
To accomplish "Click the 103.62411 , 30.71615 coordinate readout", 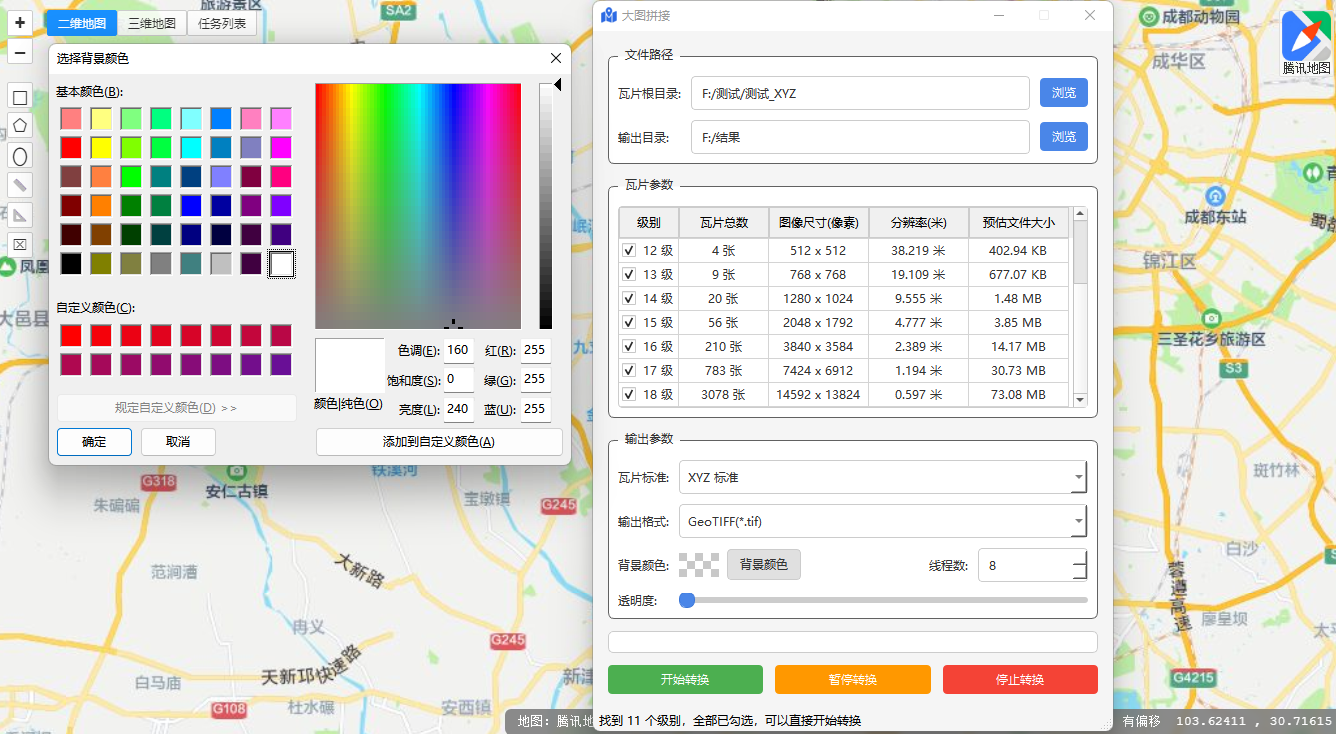I will (1254, 721).
